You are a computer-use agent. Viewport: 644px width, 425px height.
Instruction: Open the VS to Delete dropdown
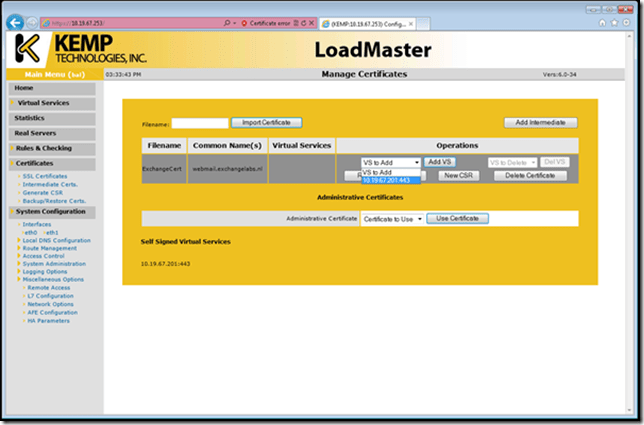coord(512,162)
